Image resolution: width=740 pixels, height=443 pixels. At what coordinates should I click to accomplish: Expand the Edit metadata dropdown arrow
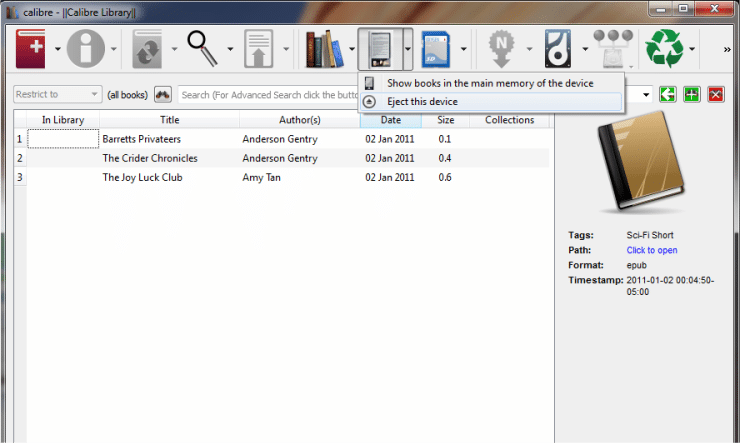click(114, 49)
